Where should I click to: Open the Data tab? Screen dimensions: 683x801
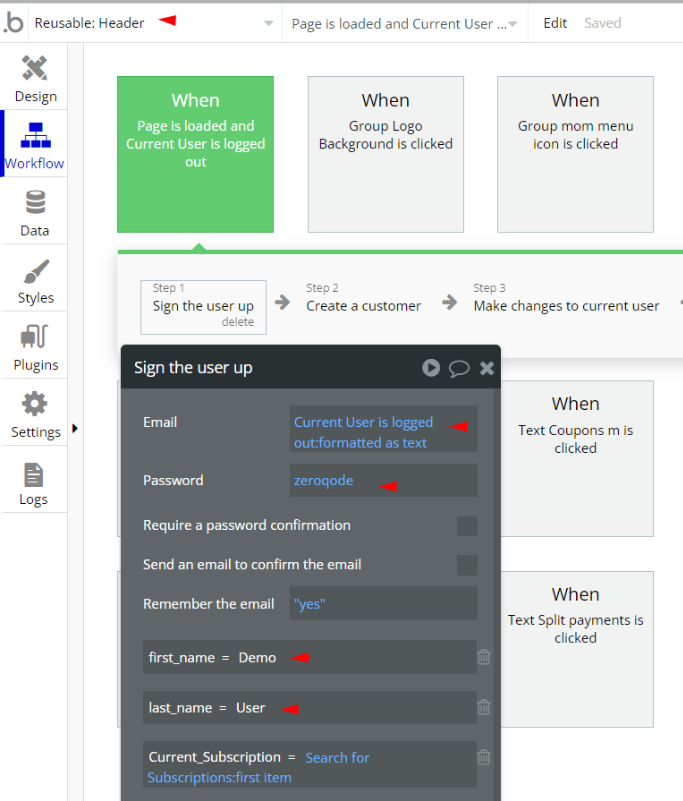35,213
